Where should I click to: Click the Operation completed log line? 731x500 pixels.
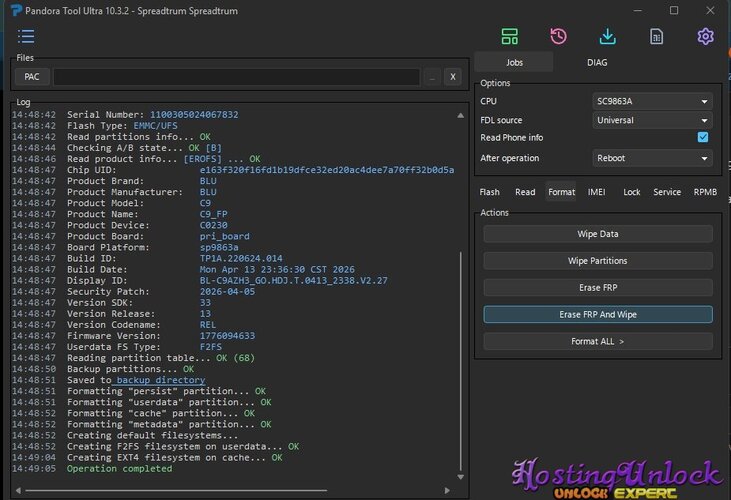point(119,469)
